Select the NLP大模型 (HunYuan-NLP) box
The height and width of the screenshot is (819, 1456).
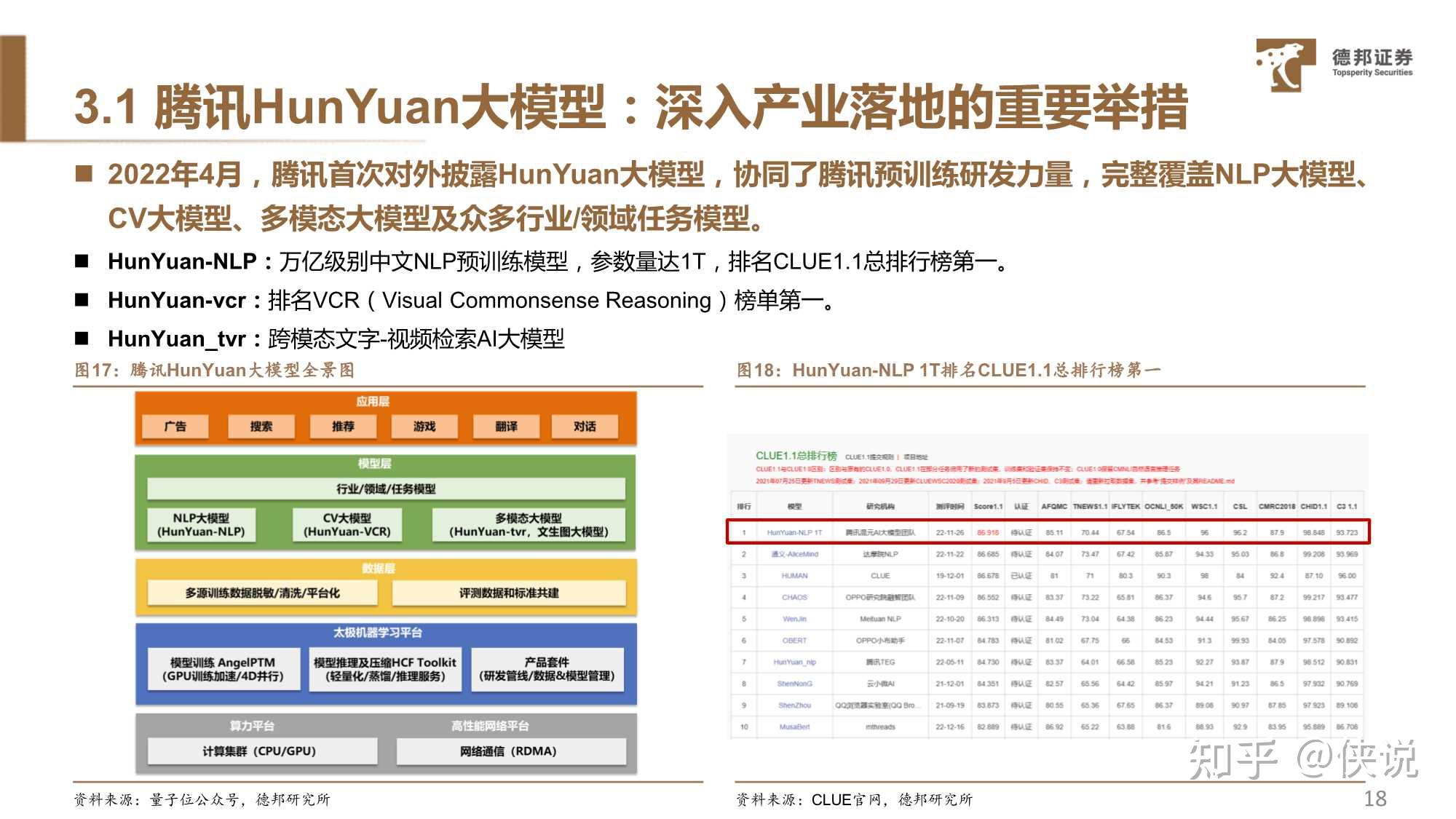pyautogui.click(x=201, y=525)
